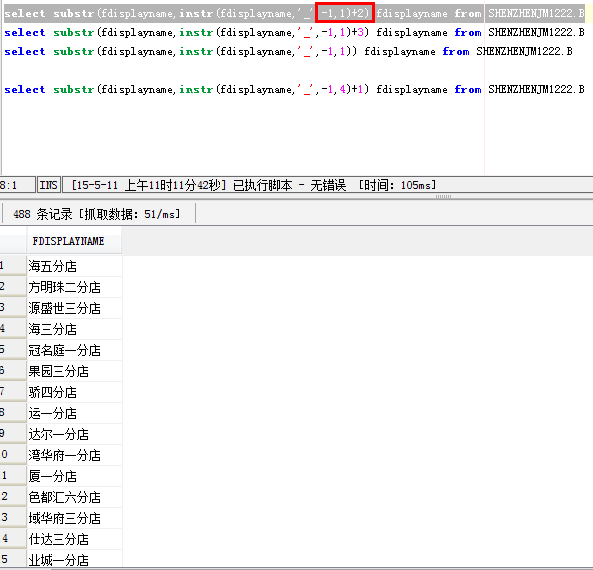Click row header for 冠名庭一分店
593x570 pixels.
click(x=13, y=350)
